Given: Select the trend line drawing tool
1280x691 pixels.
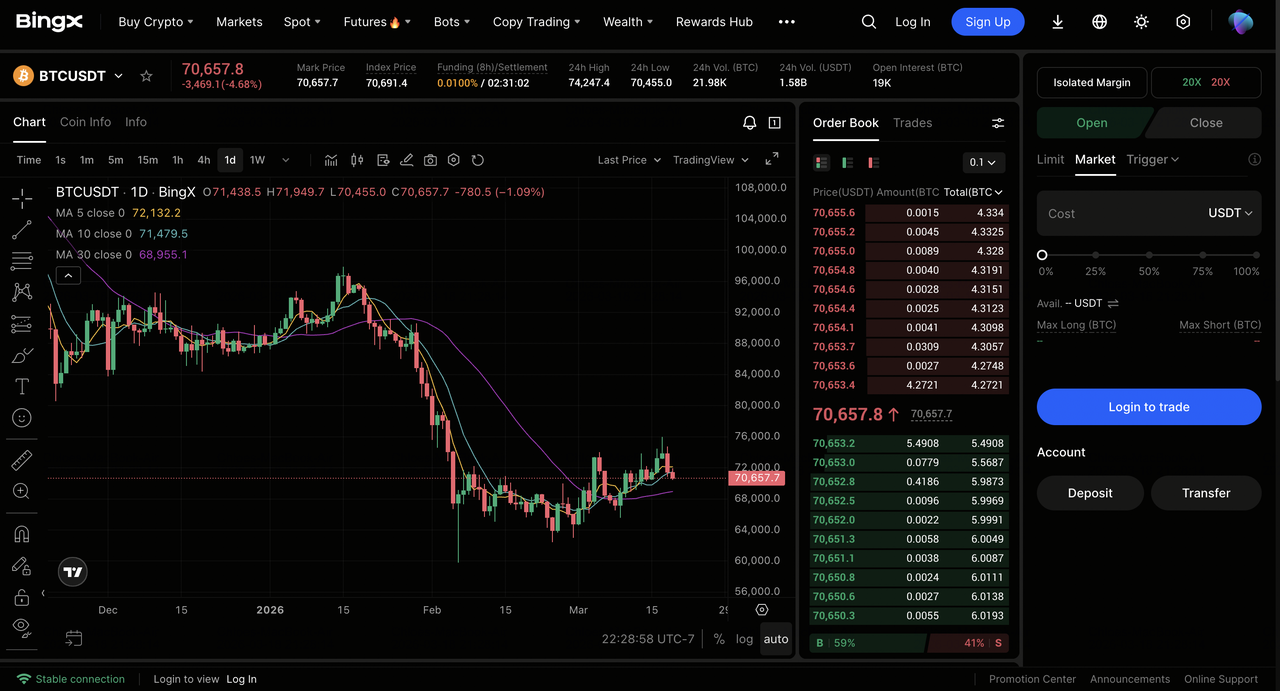Looking at the screenshot, I should [x=21, y=230].
